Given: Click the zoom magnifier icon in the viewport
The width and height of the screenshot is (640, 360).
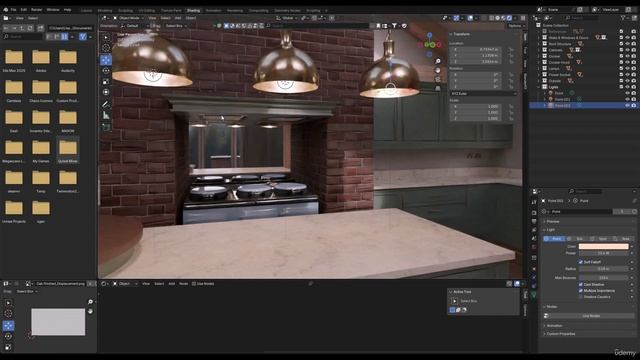Looking at the screenshot, I should [x=438, y=61].
